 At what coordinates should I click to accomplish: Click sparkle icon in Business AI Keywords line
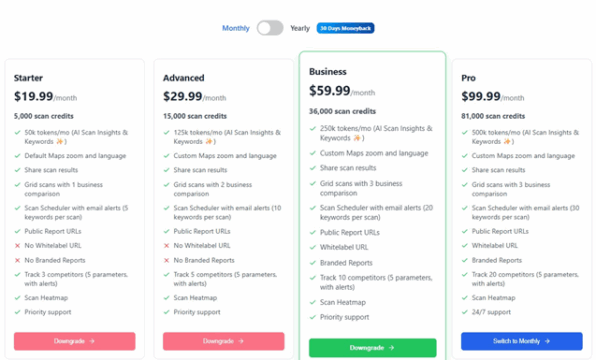click(357, 138)
